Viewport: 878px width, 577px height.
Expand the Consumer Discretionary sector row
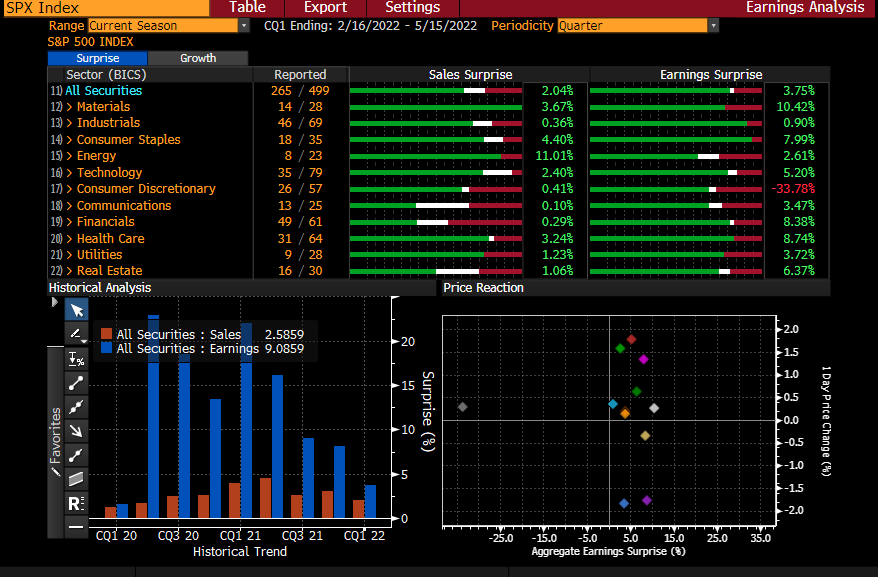click(x=69, y=189)
